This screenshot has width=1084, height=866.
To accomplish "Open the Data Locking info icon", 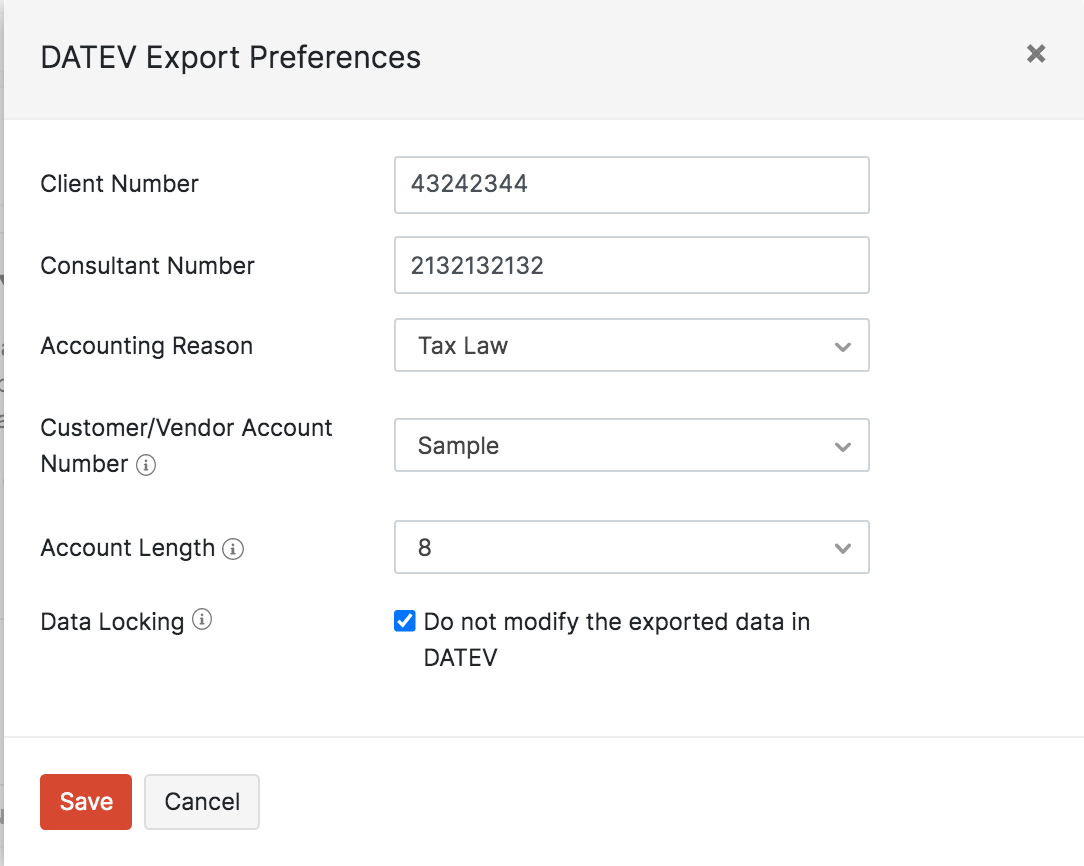I will 202,620.
